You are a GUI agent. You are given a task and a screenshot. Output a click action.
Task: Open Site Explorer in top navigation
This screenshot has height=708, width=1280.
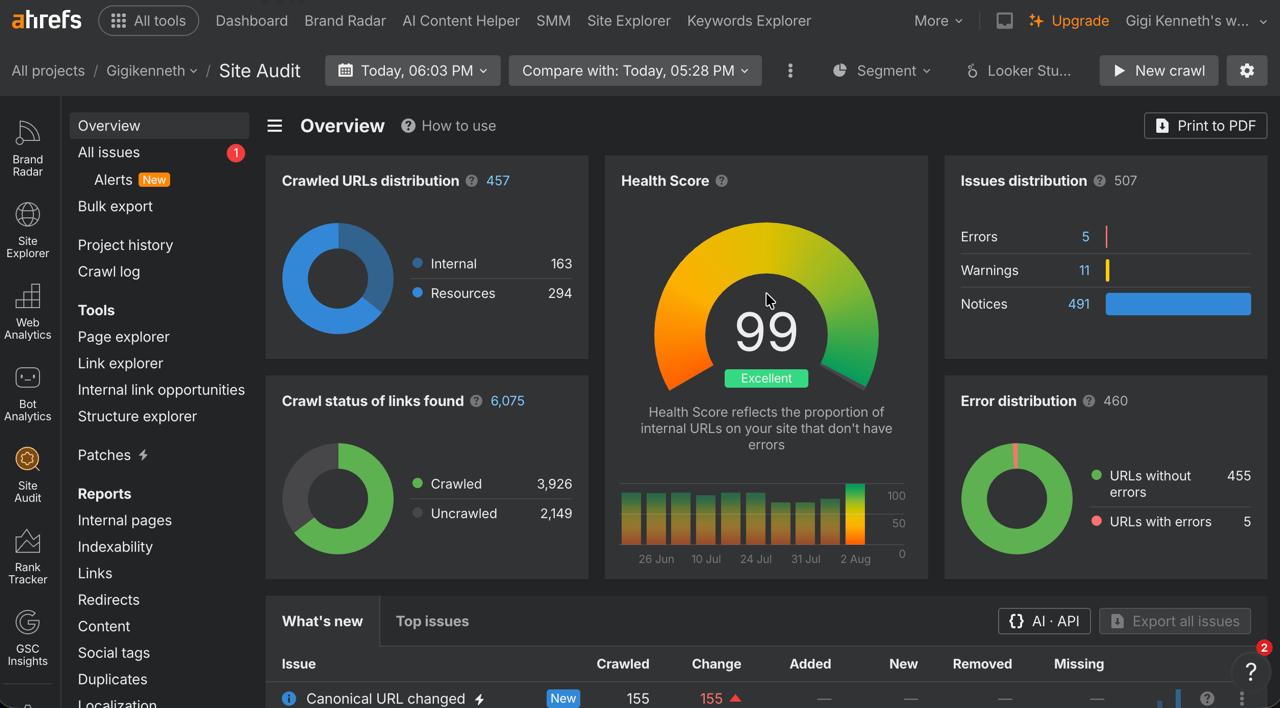point(629,21)
